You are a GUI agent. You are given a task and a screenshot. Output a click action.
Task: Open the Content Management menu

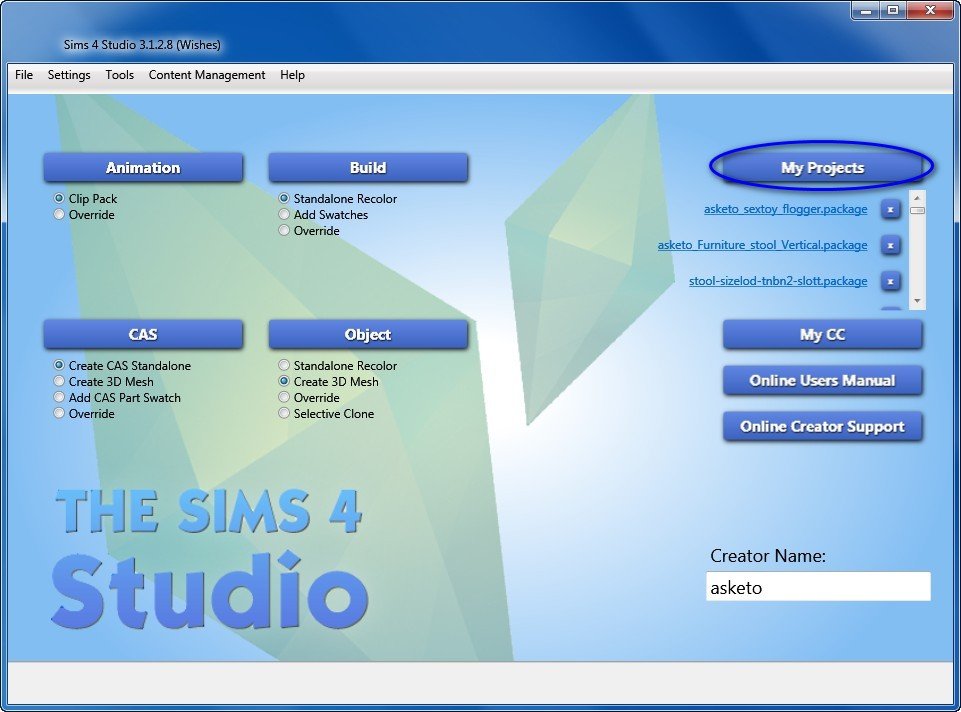tap(207, 75)
